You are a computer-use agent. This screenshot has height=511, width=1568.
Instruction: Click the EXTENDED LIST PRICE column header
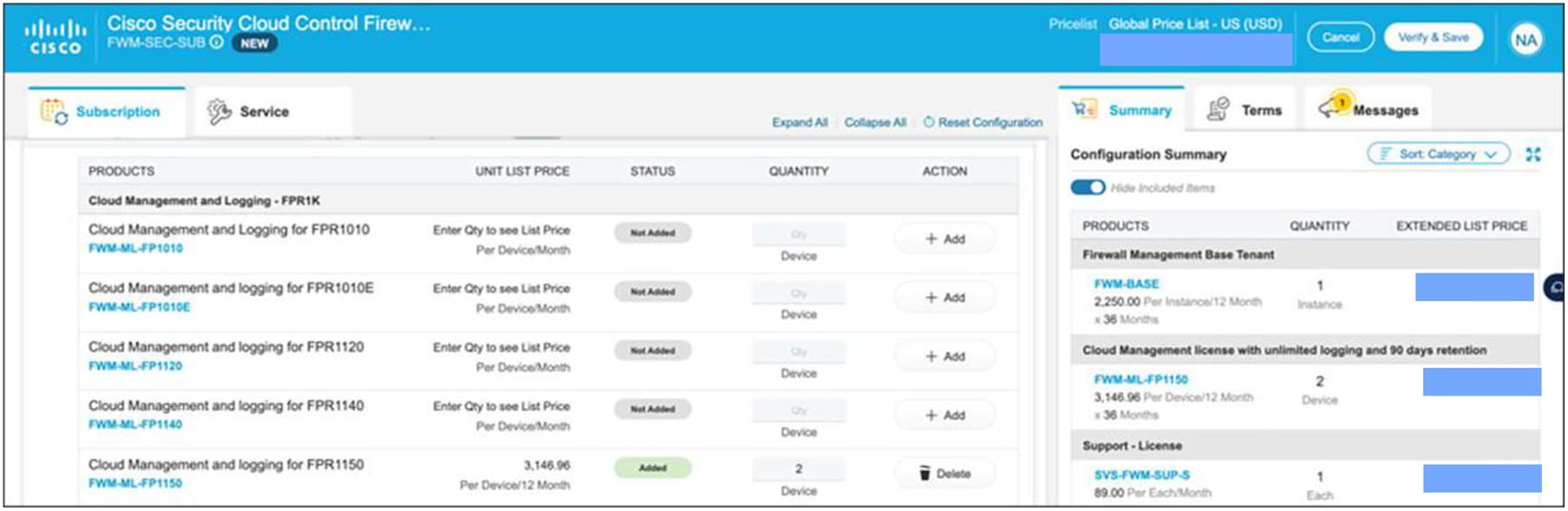click(1461, 226)
